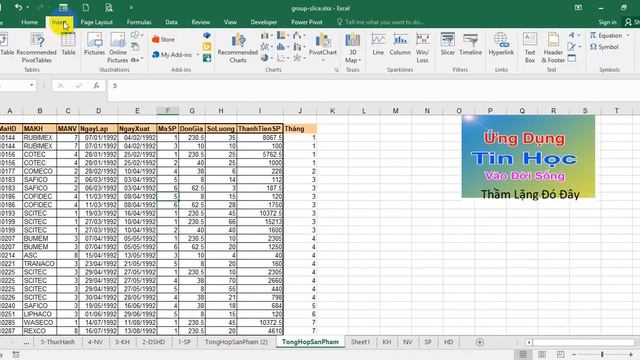
Task: Adjust the zoom slider handle
Action: (x=602, y=354)
